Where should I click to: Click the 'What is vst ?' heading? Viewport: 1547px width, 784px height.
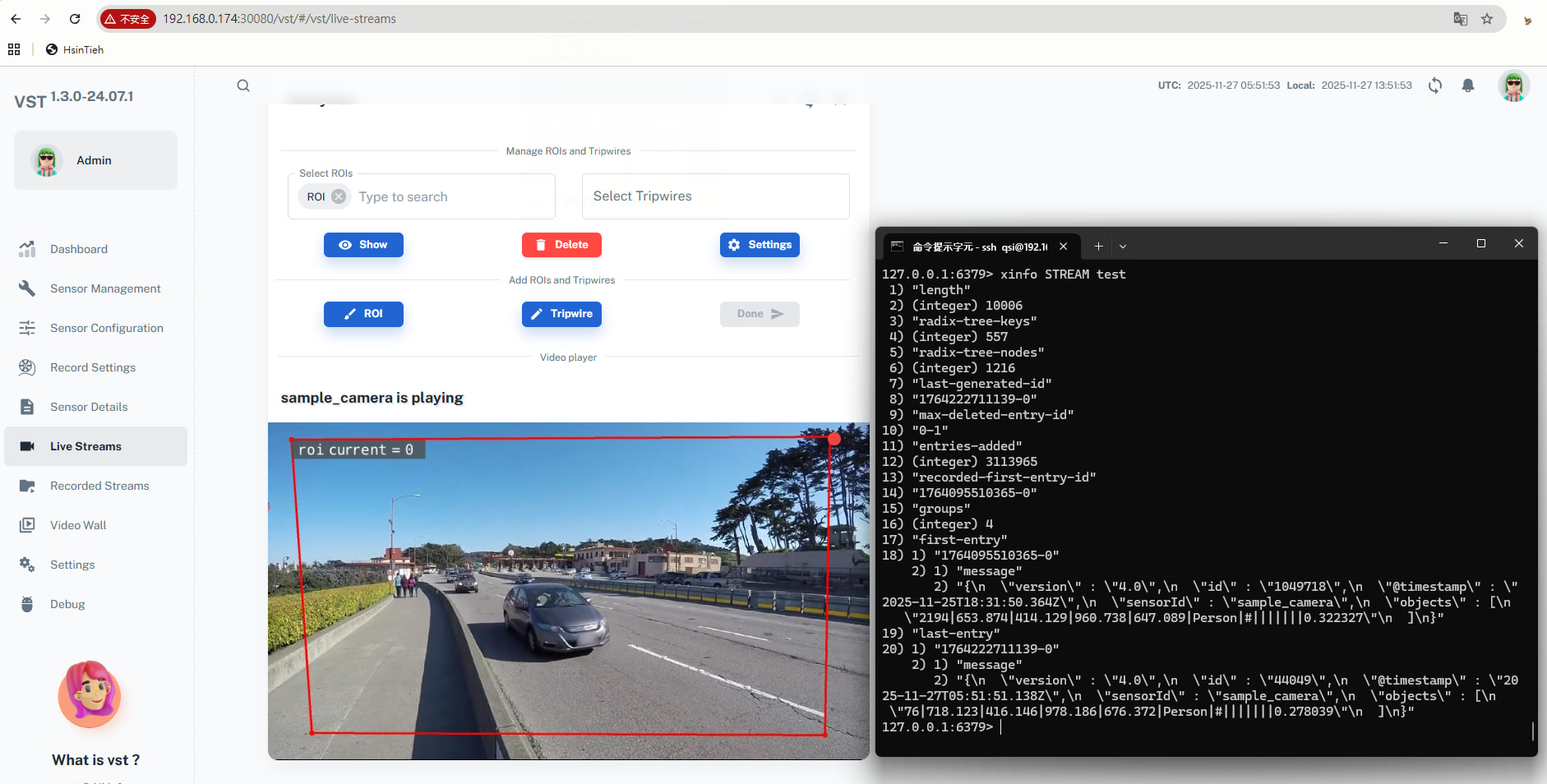click(95, 760)
